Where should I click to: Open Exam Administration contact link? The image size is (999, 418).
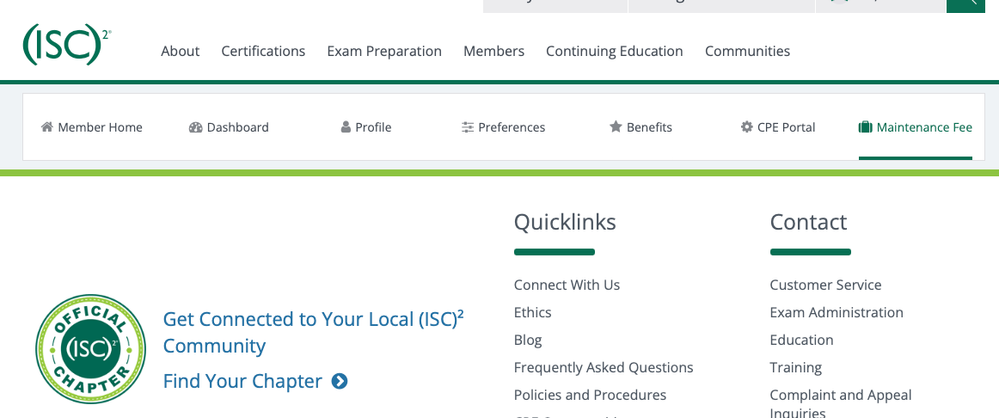click(x=836, y=312)
